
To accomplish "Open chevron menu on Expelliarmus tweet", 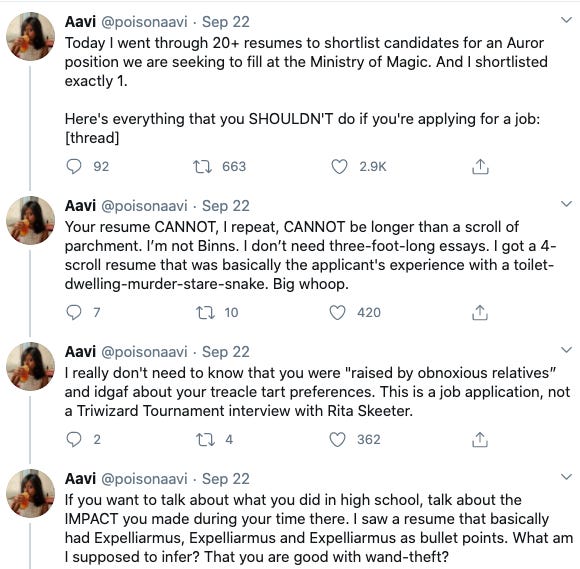I will point(566,477).
